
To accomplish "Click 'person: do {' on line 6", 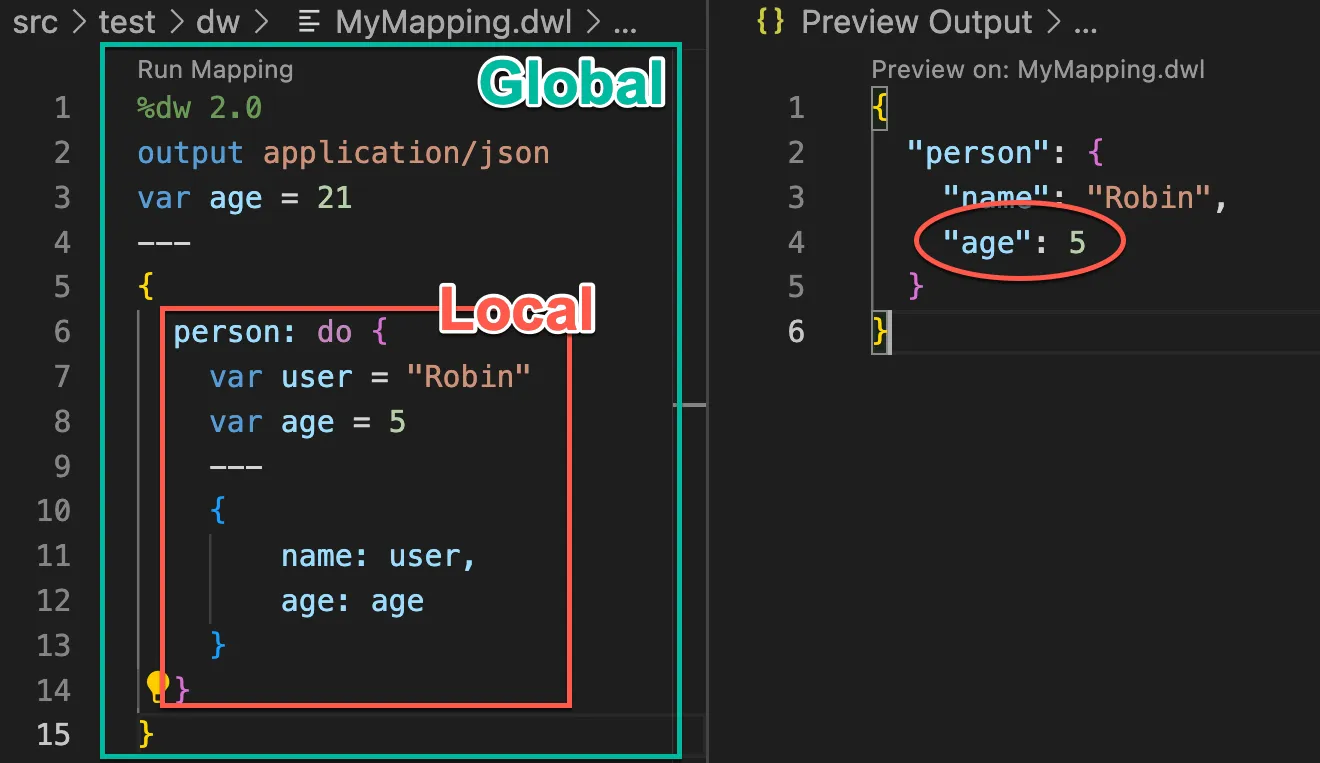I will tap(280, 332).
